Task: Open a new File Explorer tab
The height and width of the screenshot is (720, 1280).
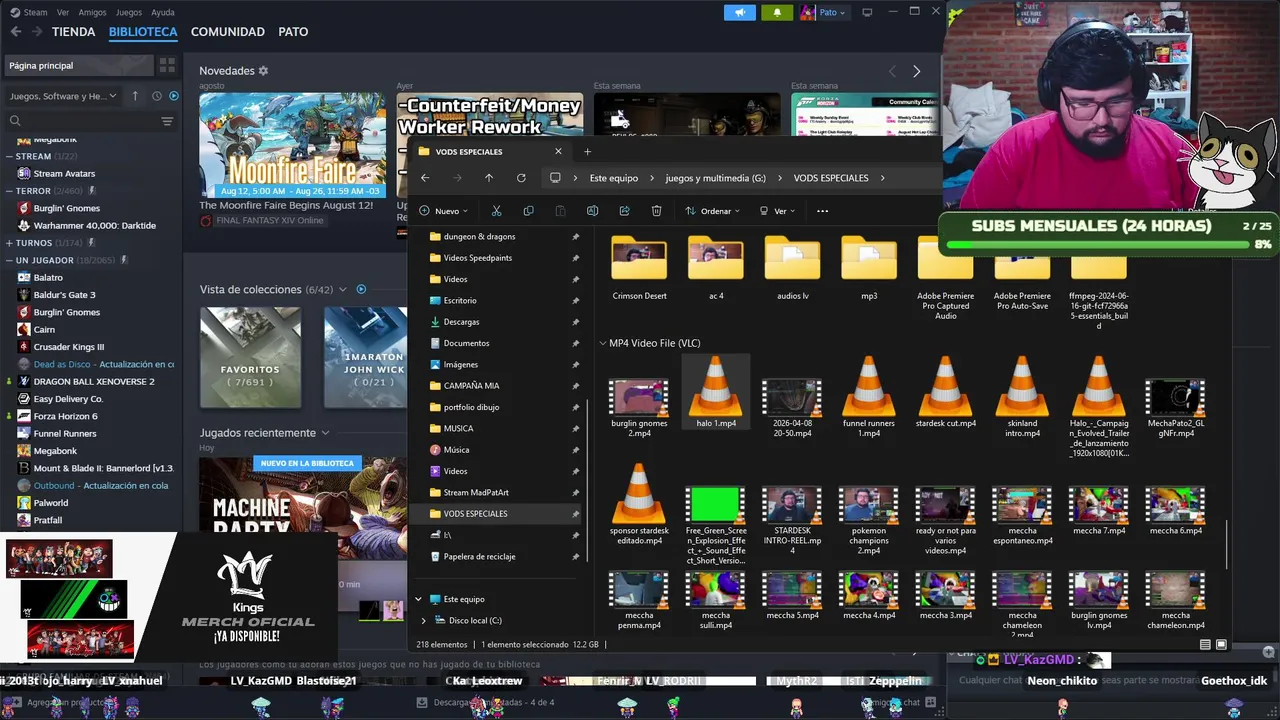Action: point(587,152)
